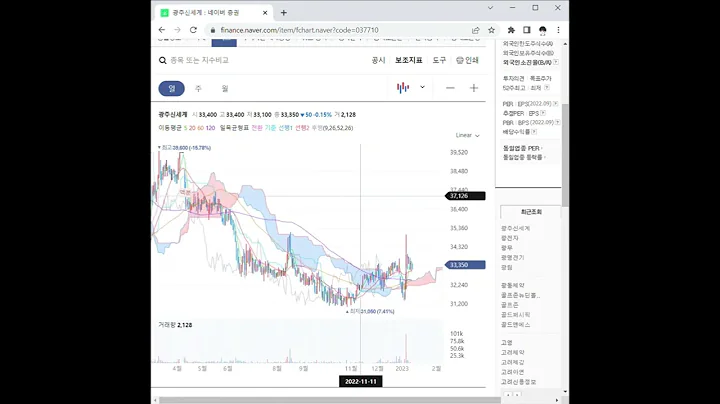The image size is (720, 404).
Task: Open the 동일업종 등락률 link
Action: click(x=523, y=157)
